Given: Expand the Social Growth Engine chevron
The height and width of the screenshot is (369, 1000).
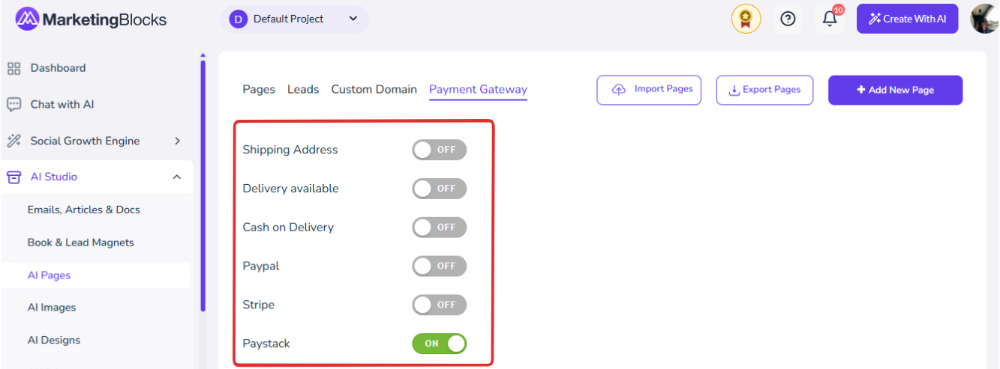Looking at the screenshot, I should click(177, 141).
